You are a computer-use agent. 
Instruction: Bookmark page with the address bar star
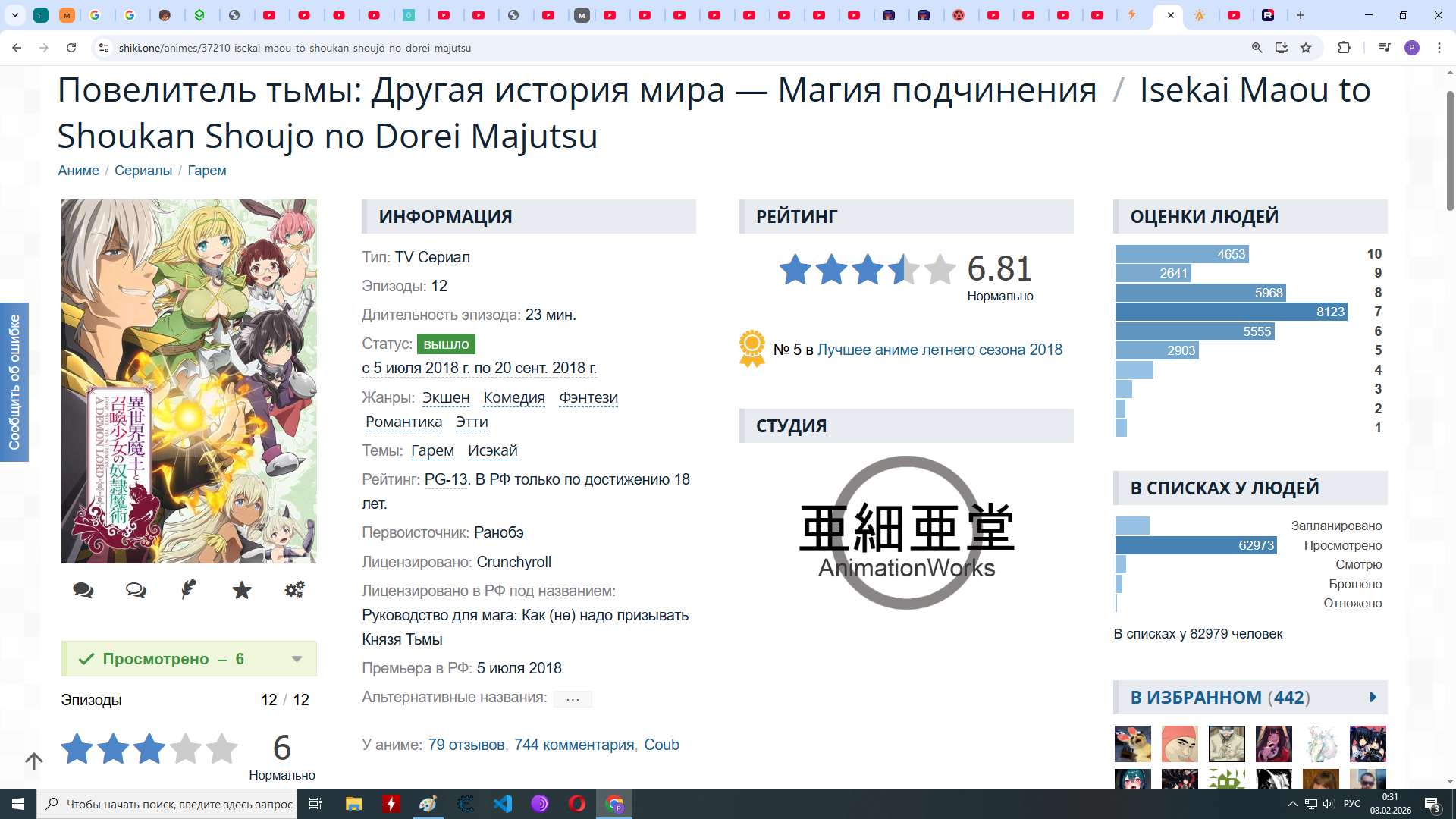pos(1306,48)
